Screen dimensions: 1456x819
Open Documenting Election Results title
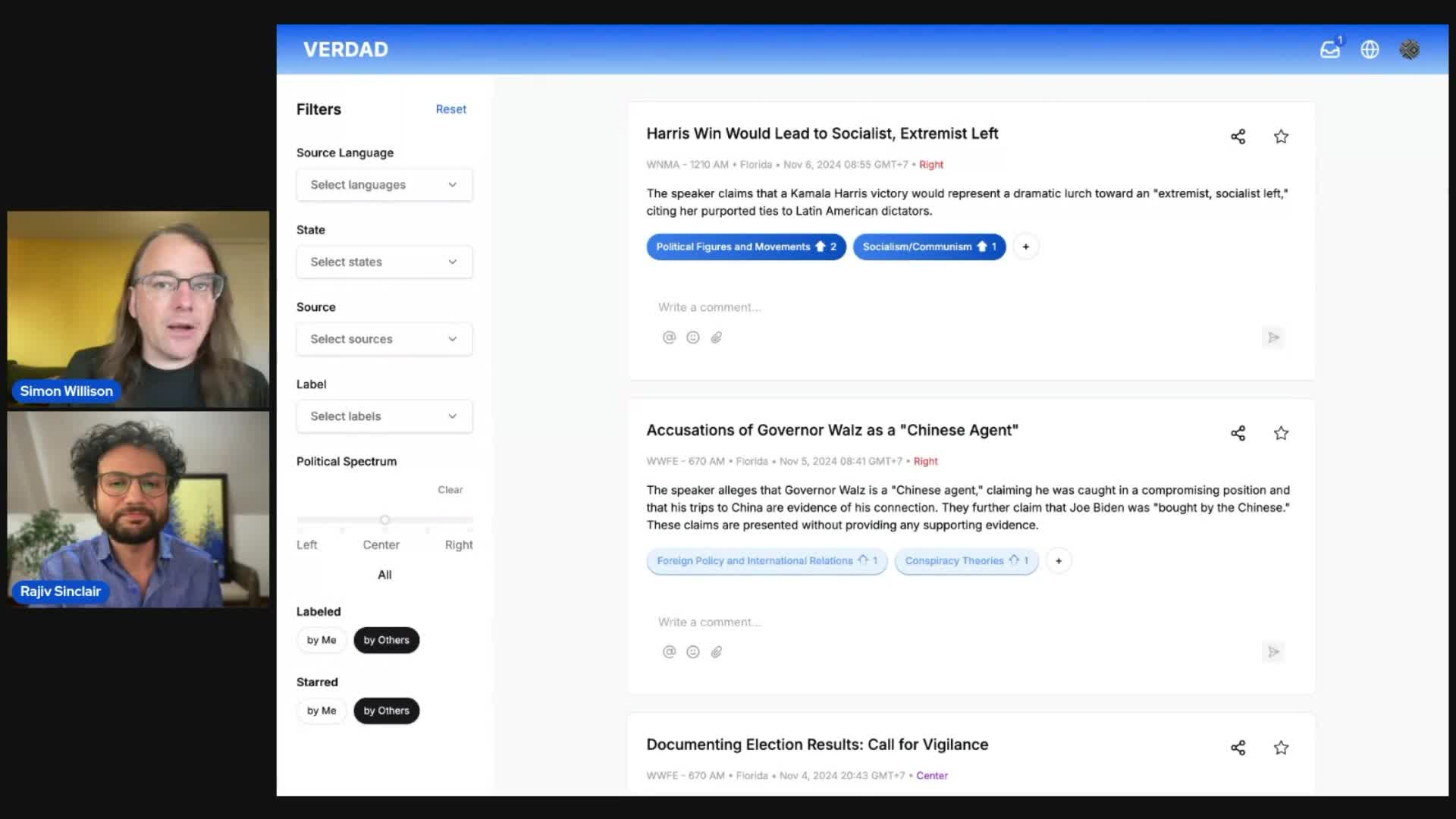click(x=817, y=745)
